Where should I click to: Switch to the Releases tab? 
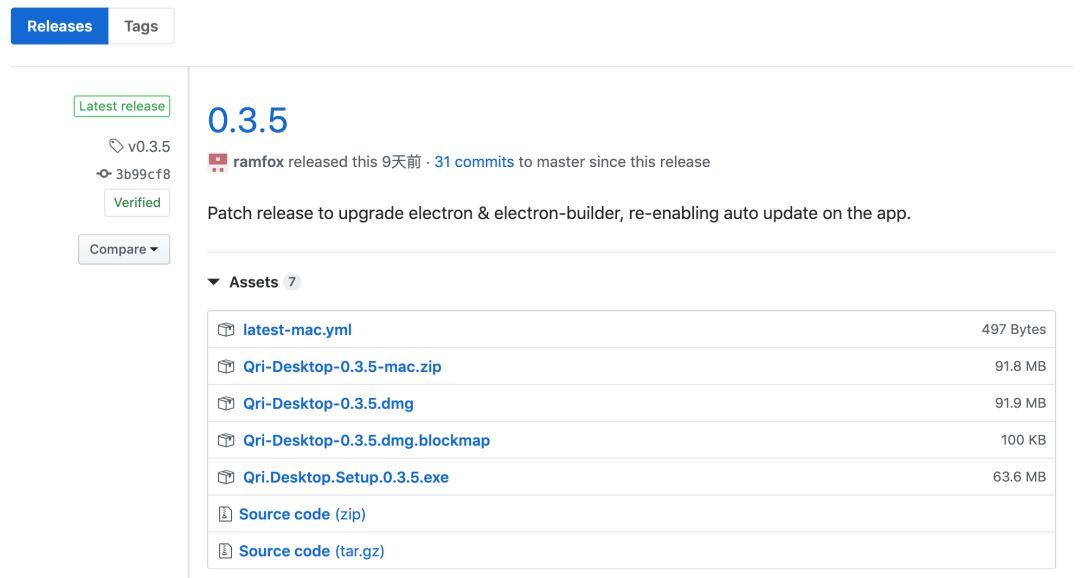[59, 26]
